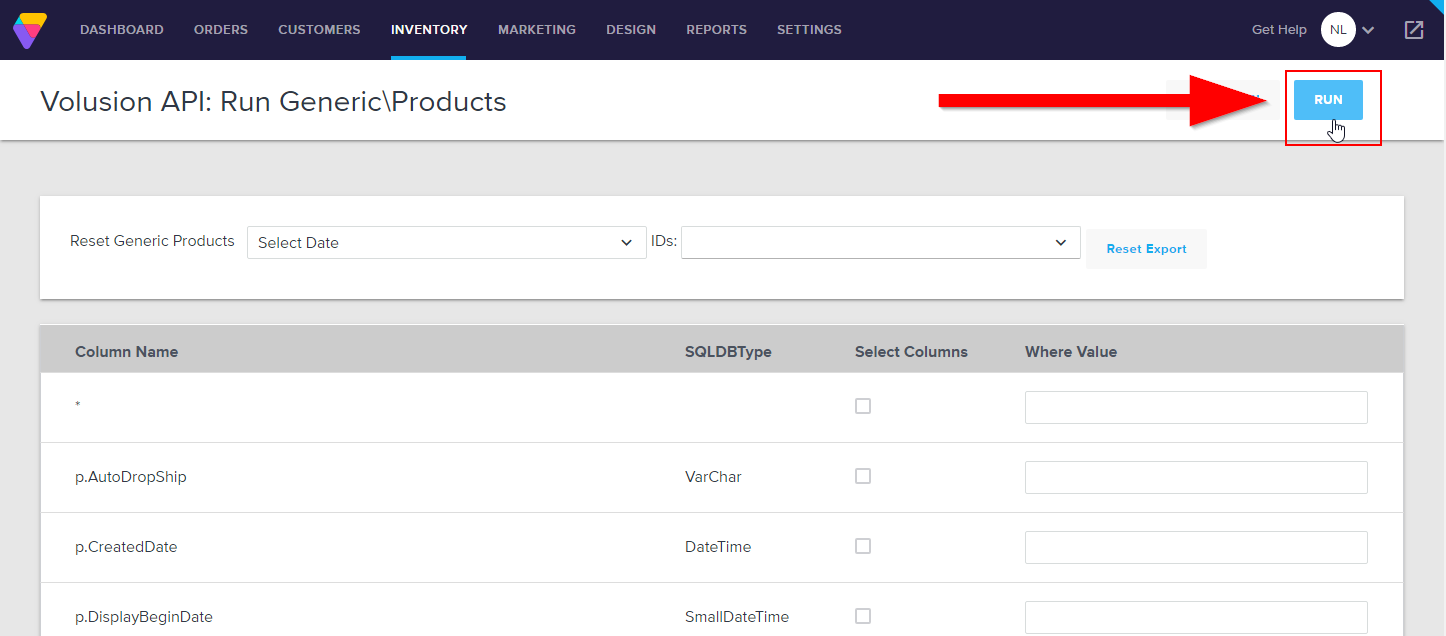The image size is (1446, 636).
Task: Click the p.AutoDropShip row label
Action: click(x=131, y=477)
